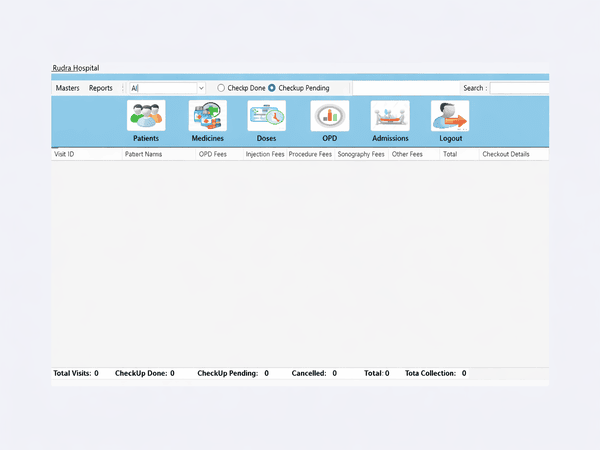Select the Checkup Pending radio button
600x450 pixels.
272,88
